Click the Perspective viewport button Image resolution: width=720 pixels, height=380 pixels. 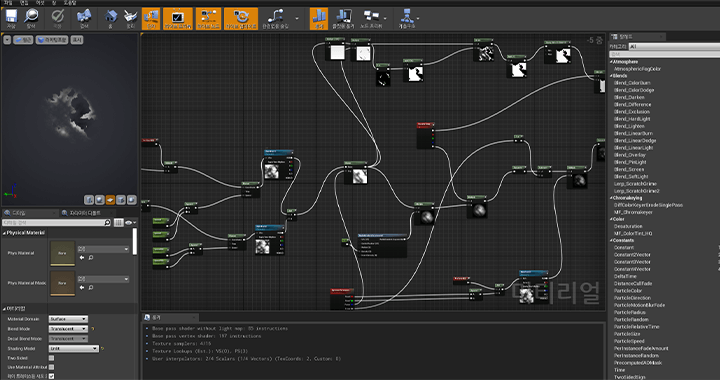tap(23, 40)
